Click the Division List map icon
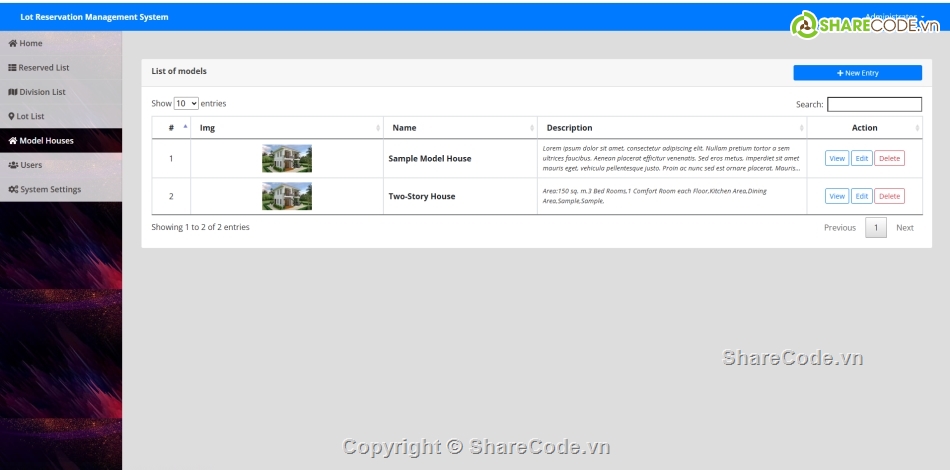The width and height of the screenshot is (950, 470). (13, 92)
